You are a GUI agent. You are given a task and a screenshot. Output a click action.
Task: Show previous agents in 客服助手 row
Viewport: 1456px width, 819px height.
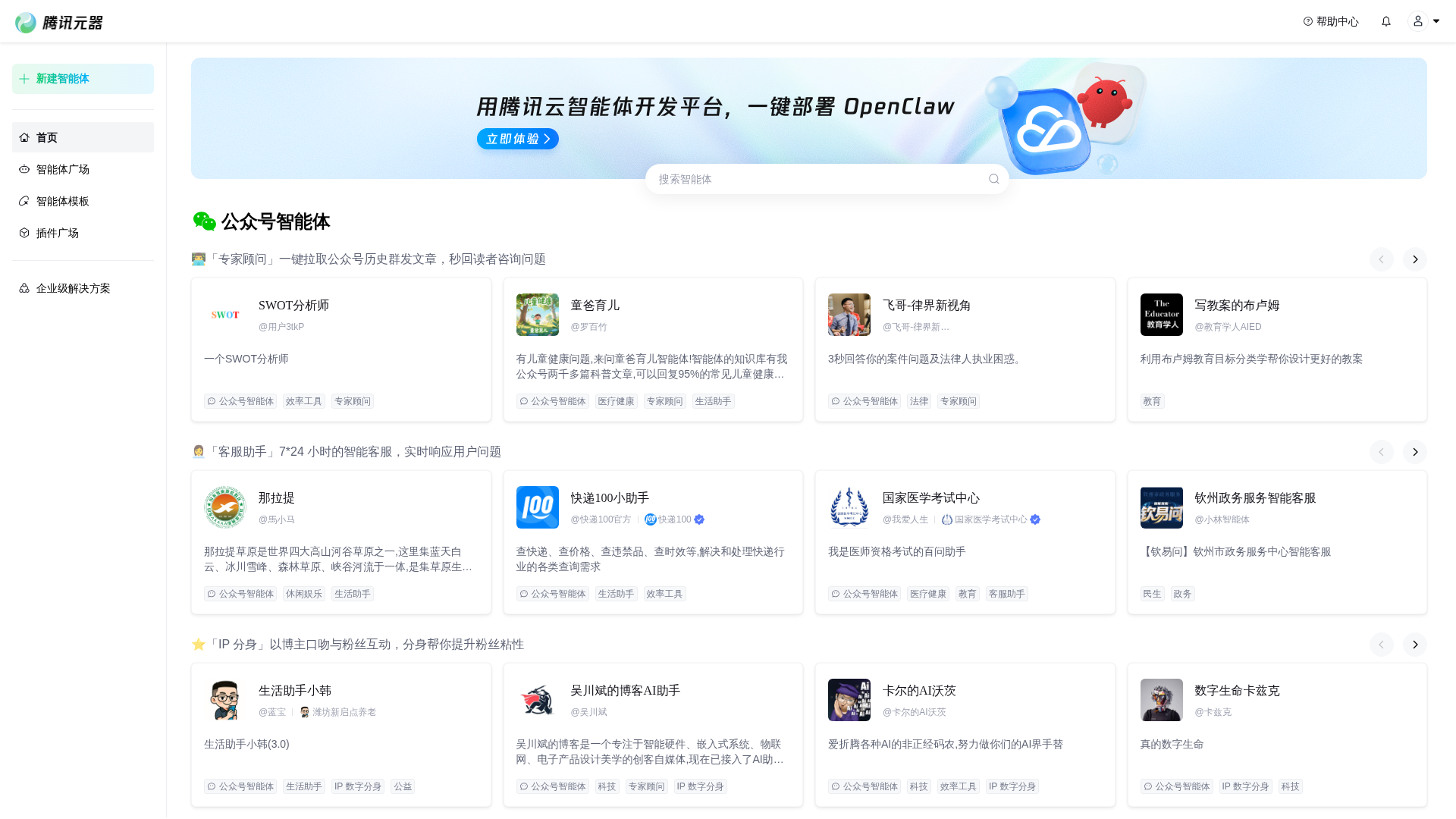point(1382,452)
